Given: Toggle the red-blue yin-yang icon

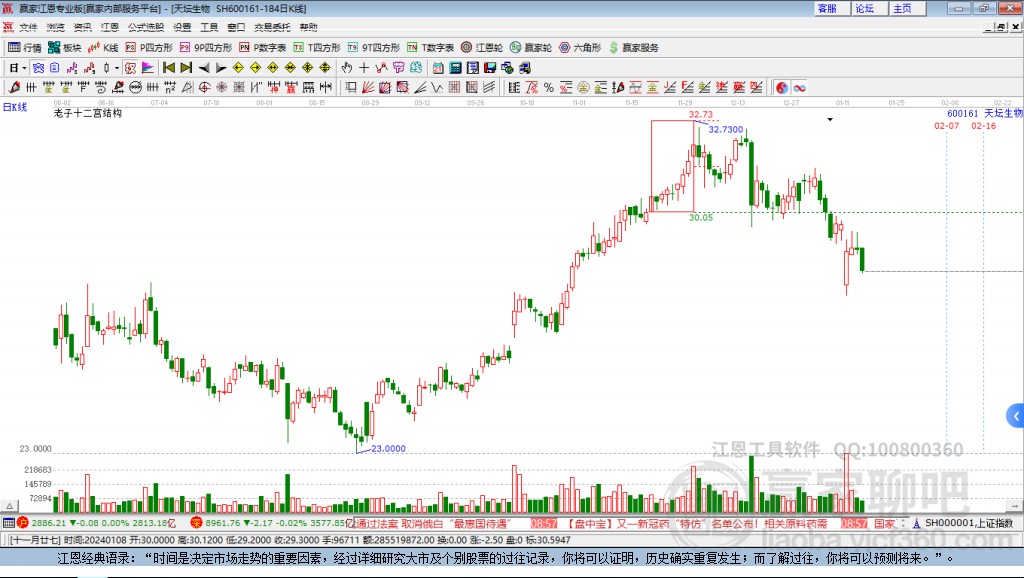Looking at the screenshot, I should [782, 87].
